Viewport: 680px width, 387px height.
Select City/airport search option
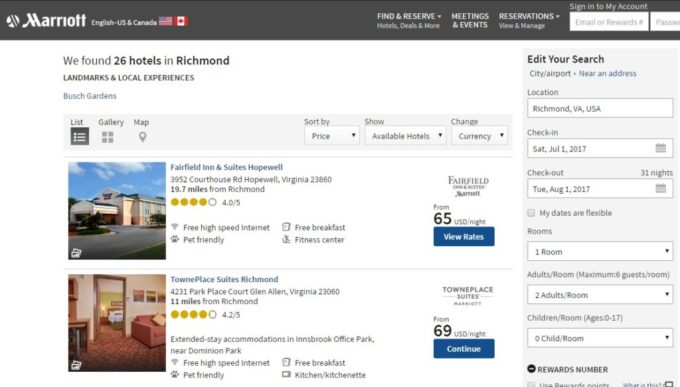click(550, 73)
